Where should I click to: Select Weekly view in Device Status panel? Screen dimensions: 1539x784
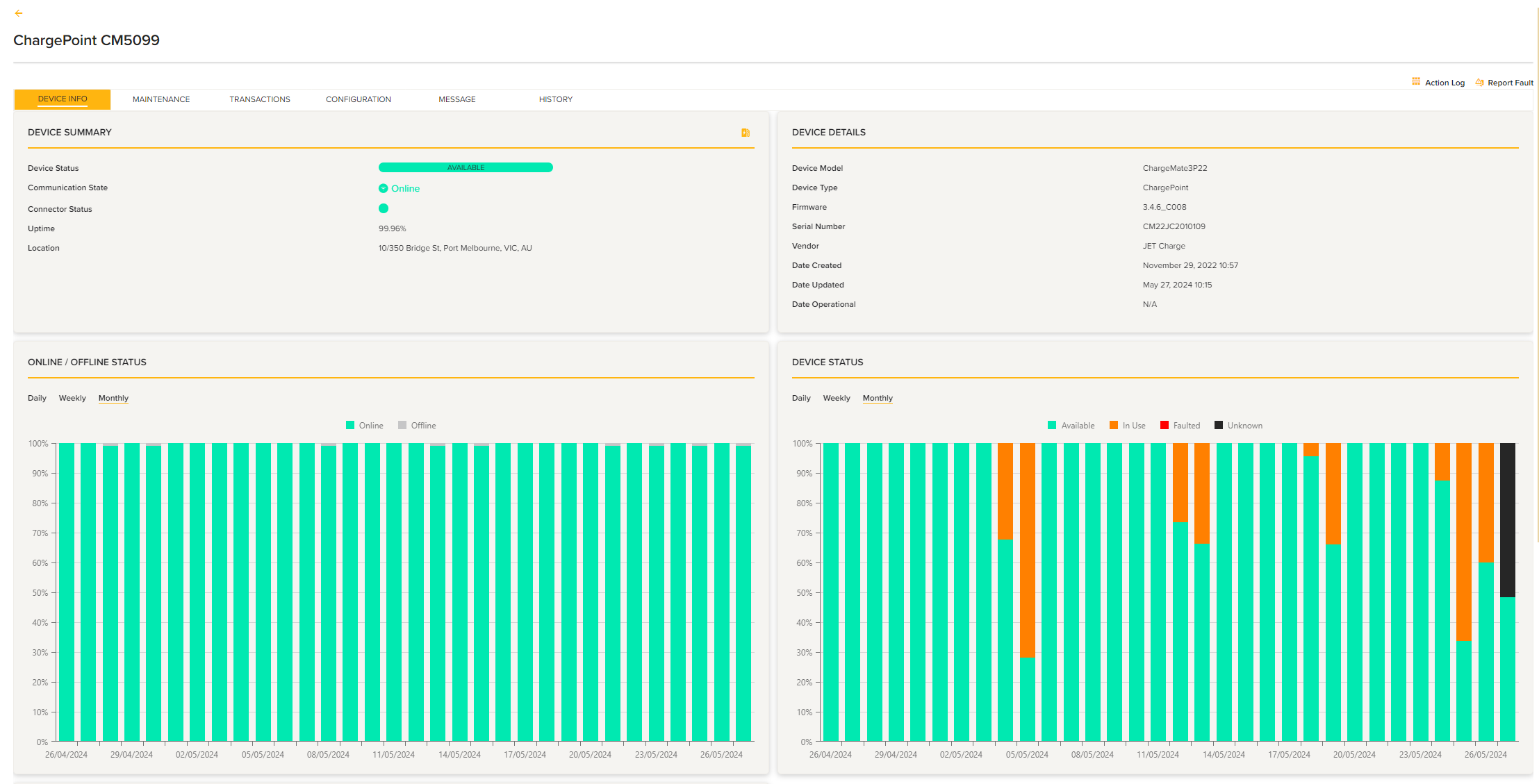pyautogui.click(x=837, y=398)
